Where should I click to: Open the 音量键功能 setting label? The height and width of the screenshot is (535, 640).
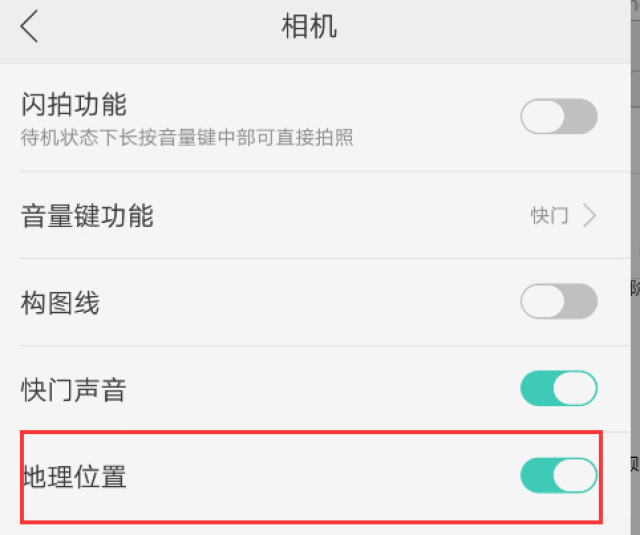(x=87, y=215)
